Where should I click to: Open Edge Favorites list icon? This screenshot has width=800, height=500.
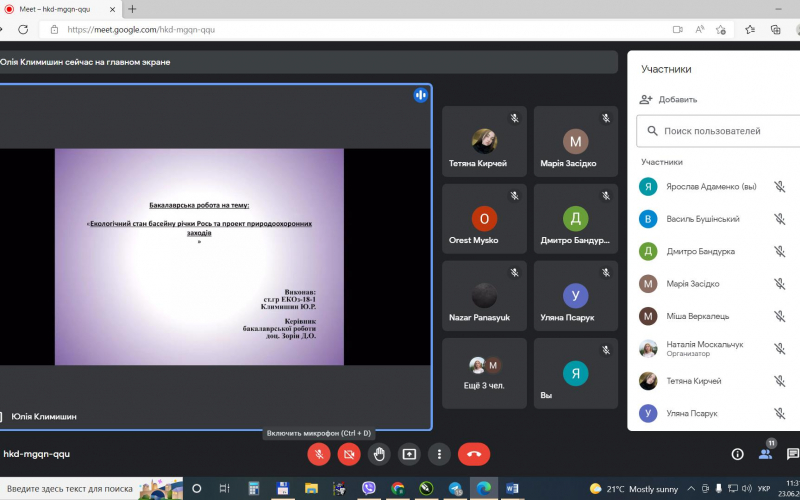pos(749,30)
